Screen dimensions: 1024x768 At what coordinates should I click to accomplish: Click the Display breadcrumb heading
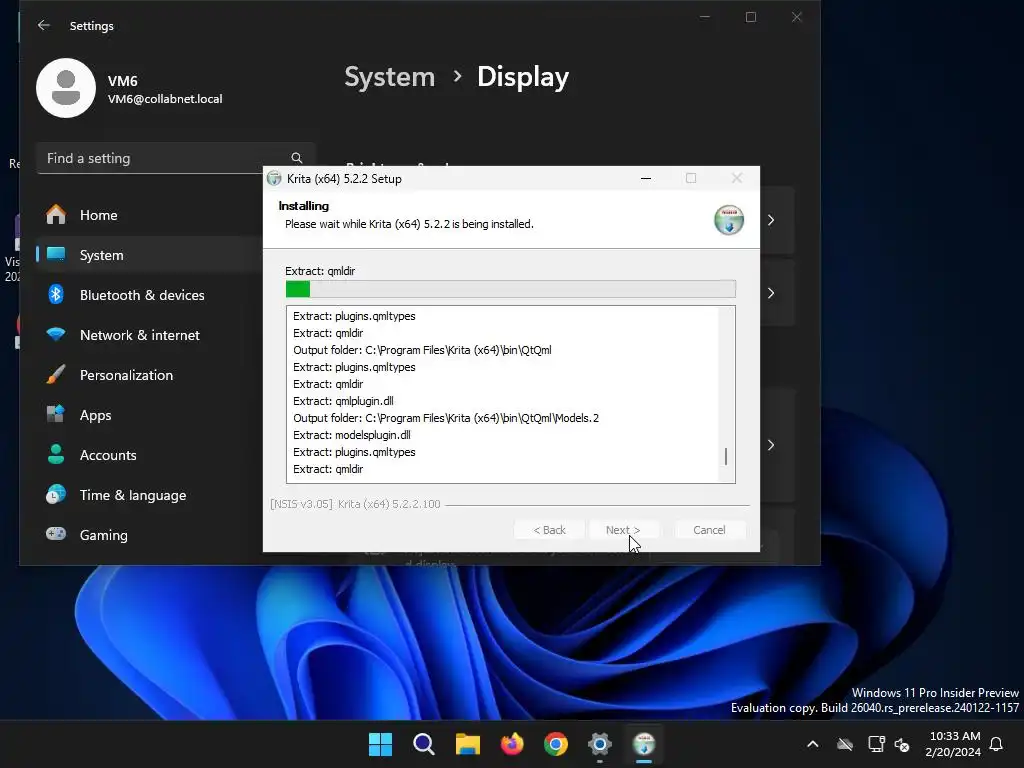[x=522, y=77]
